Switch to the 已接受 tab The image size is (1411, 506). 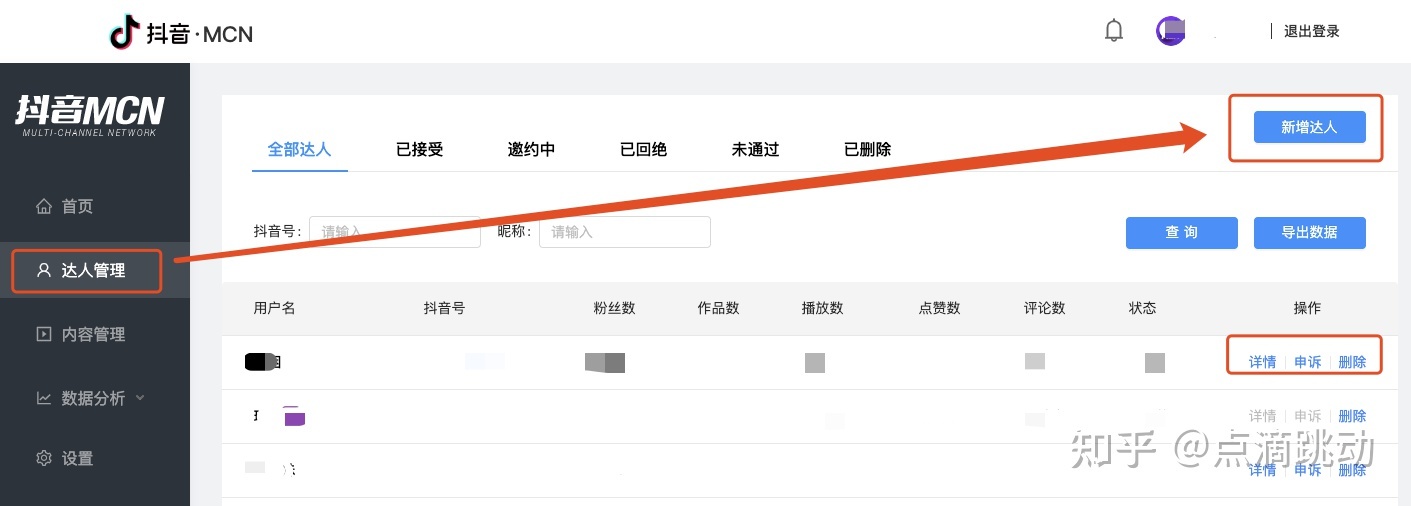click(419, 149)
